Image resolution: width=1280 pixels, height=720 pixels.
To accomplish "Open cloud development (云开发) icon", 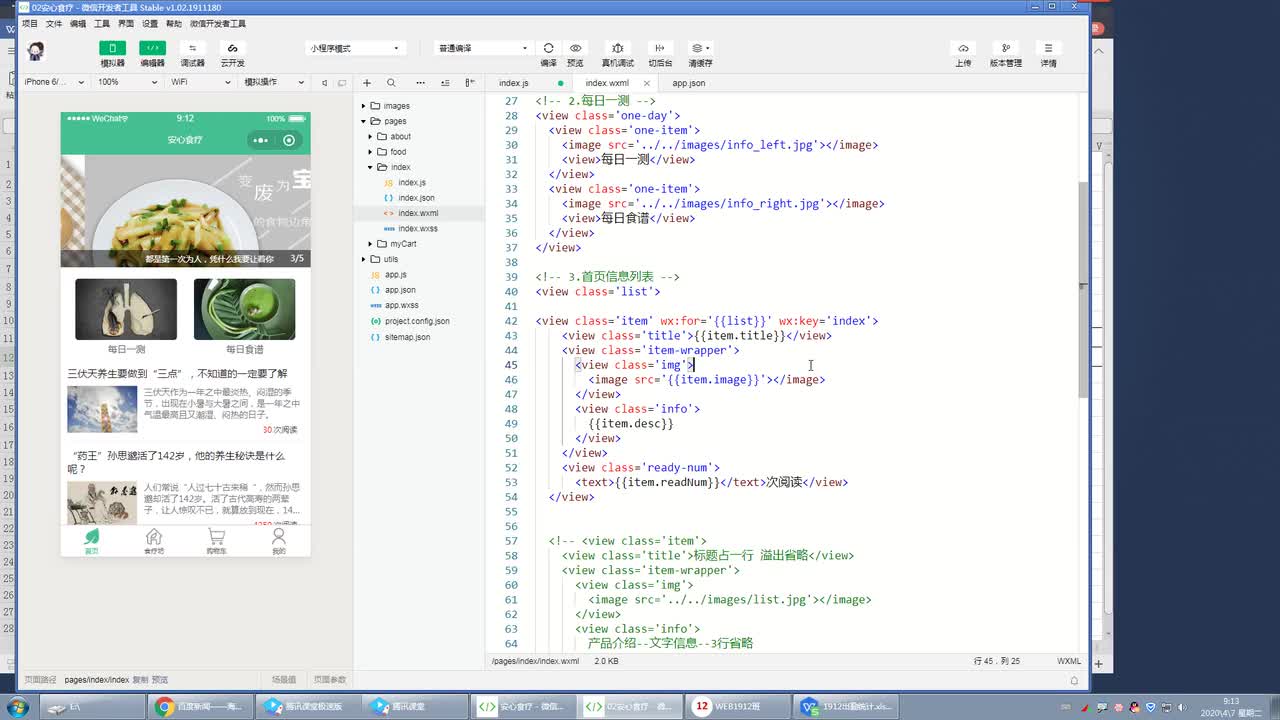I will tap(232, 48).
